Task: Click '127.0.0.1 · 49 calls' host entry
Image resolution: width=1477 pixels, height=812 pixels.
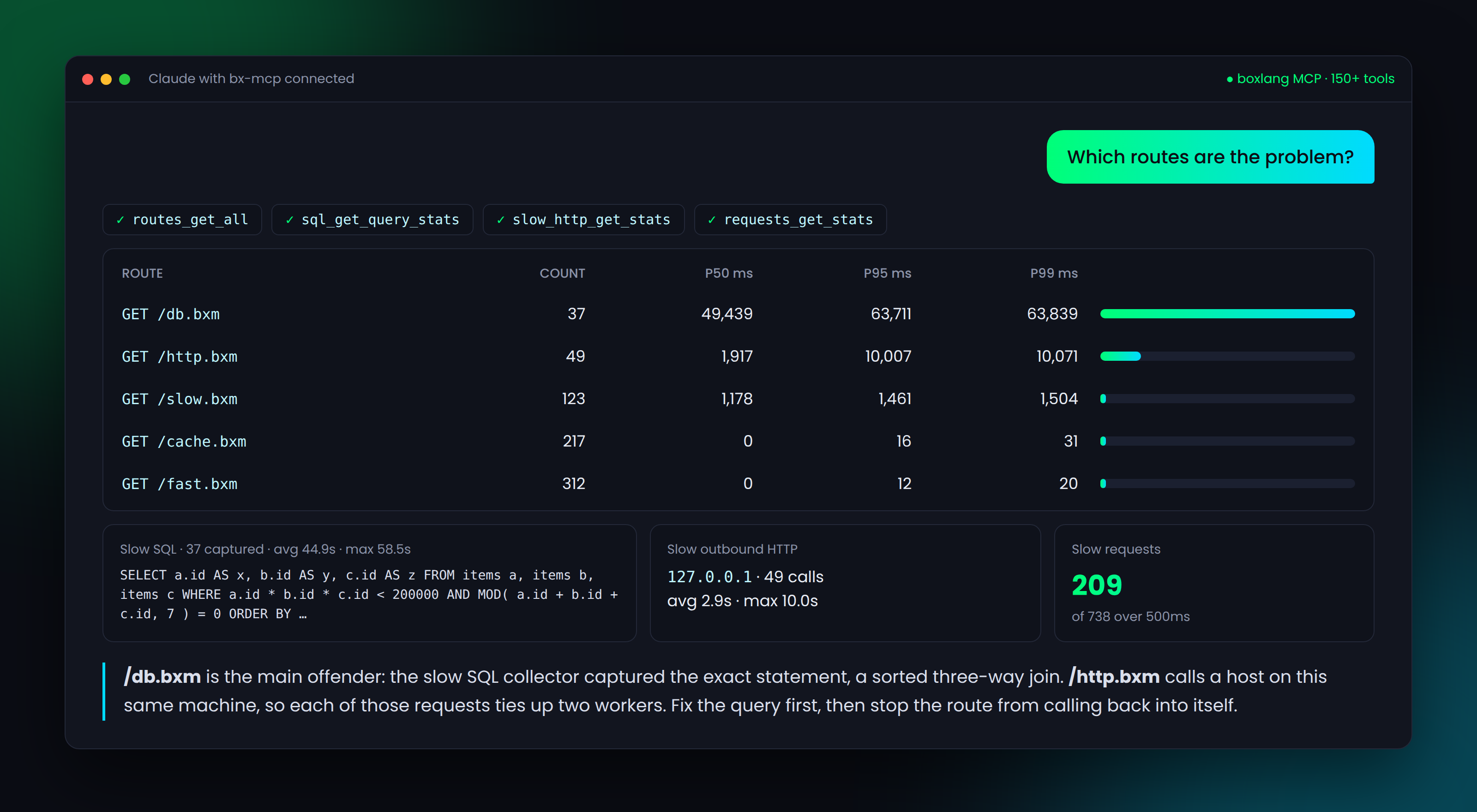Action: (x=745, y=577)
